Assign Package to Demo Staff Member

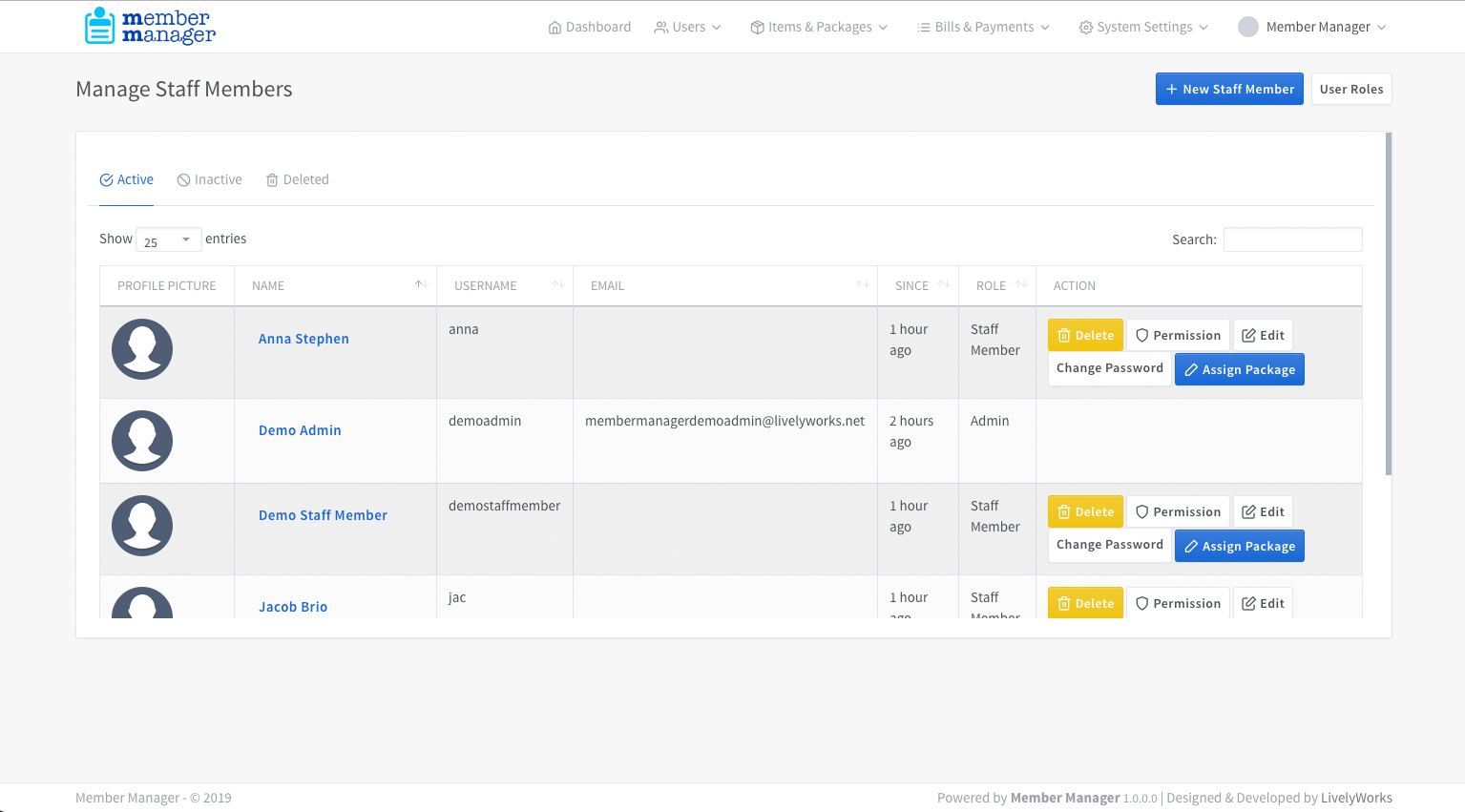click(x=1239, y=546)
